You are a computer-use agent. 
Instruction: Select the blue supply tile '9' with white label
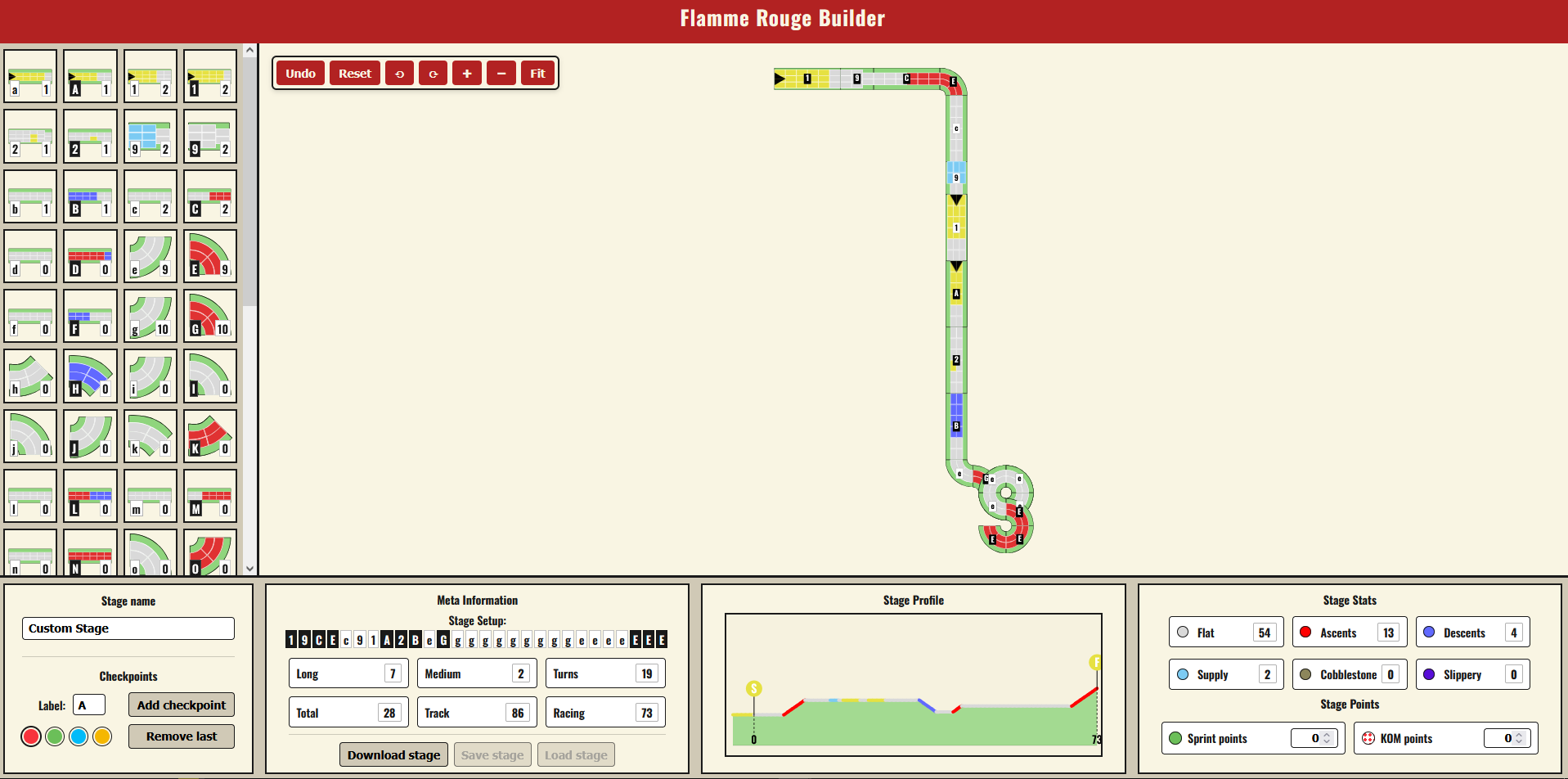pyautogui.click(x=150, y=136)
